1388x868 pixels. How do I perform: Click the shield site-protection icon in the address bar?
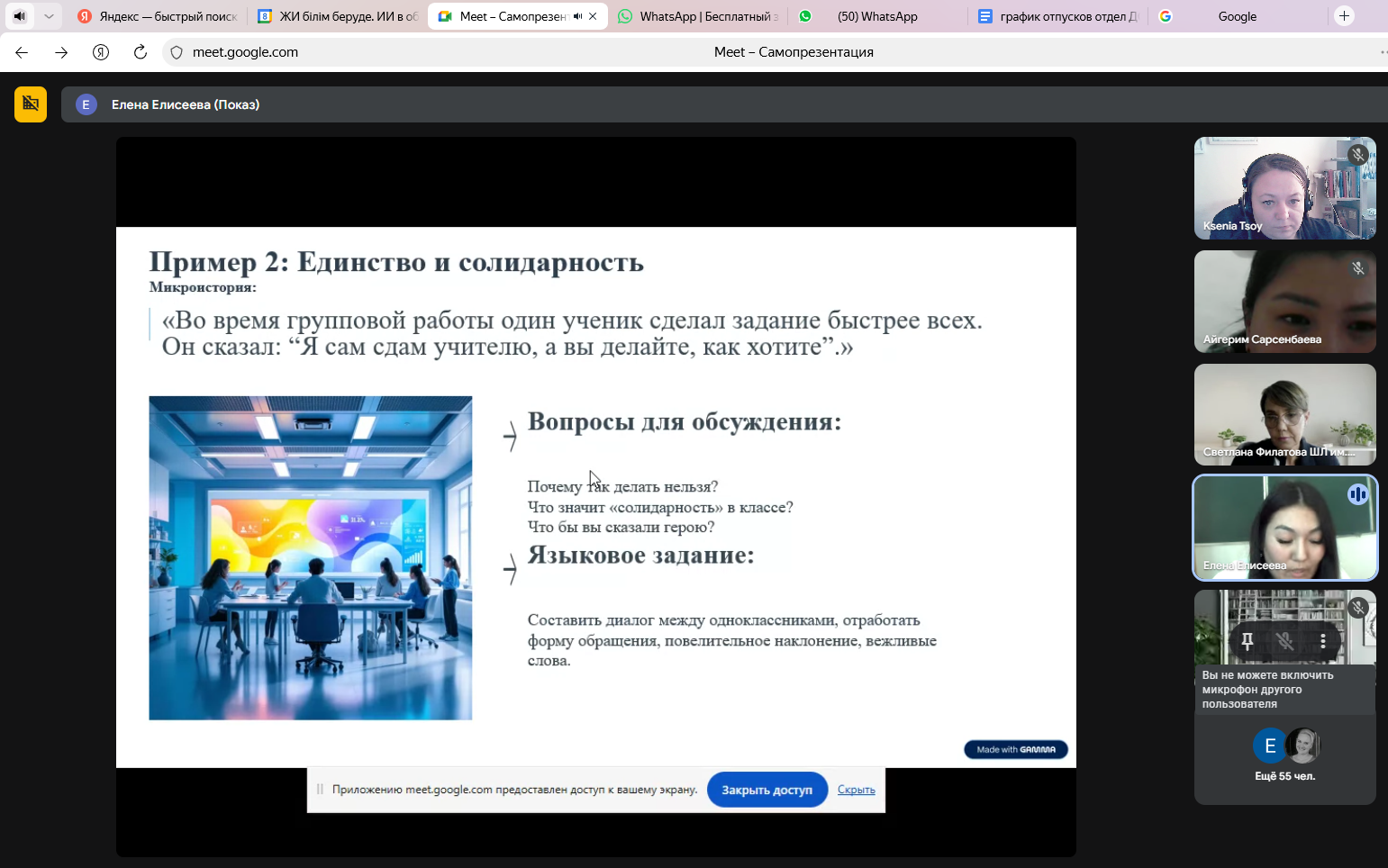pyautogui.click(x=177, y=52)
